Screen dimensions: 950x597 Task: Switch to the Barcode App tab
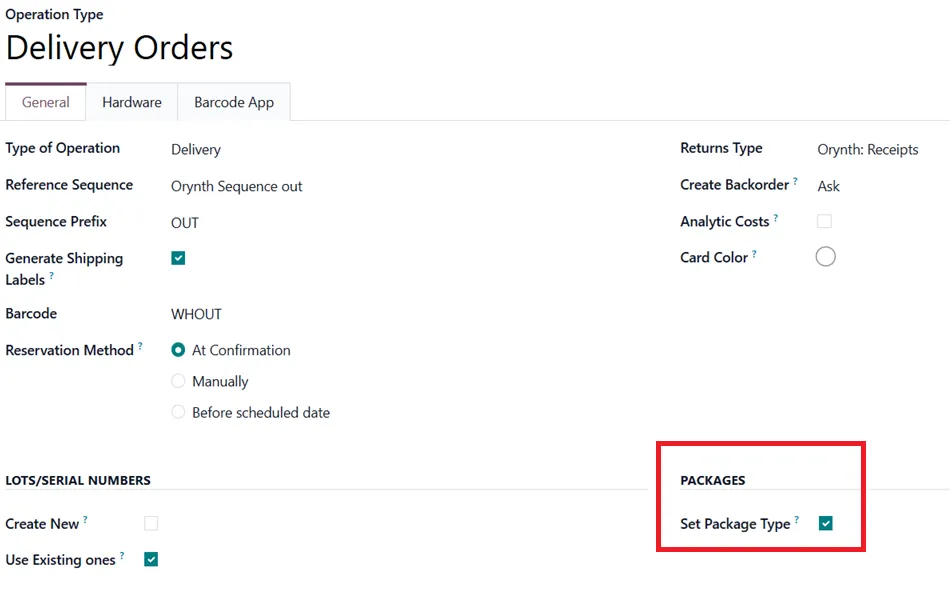234,102
